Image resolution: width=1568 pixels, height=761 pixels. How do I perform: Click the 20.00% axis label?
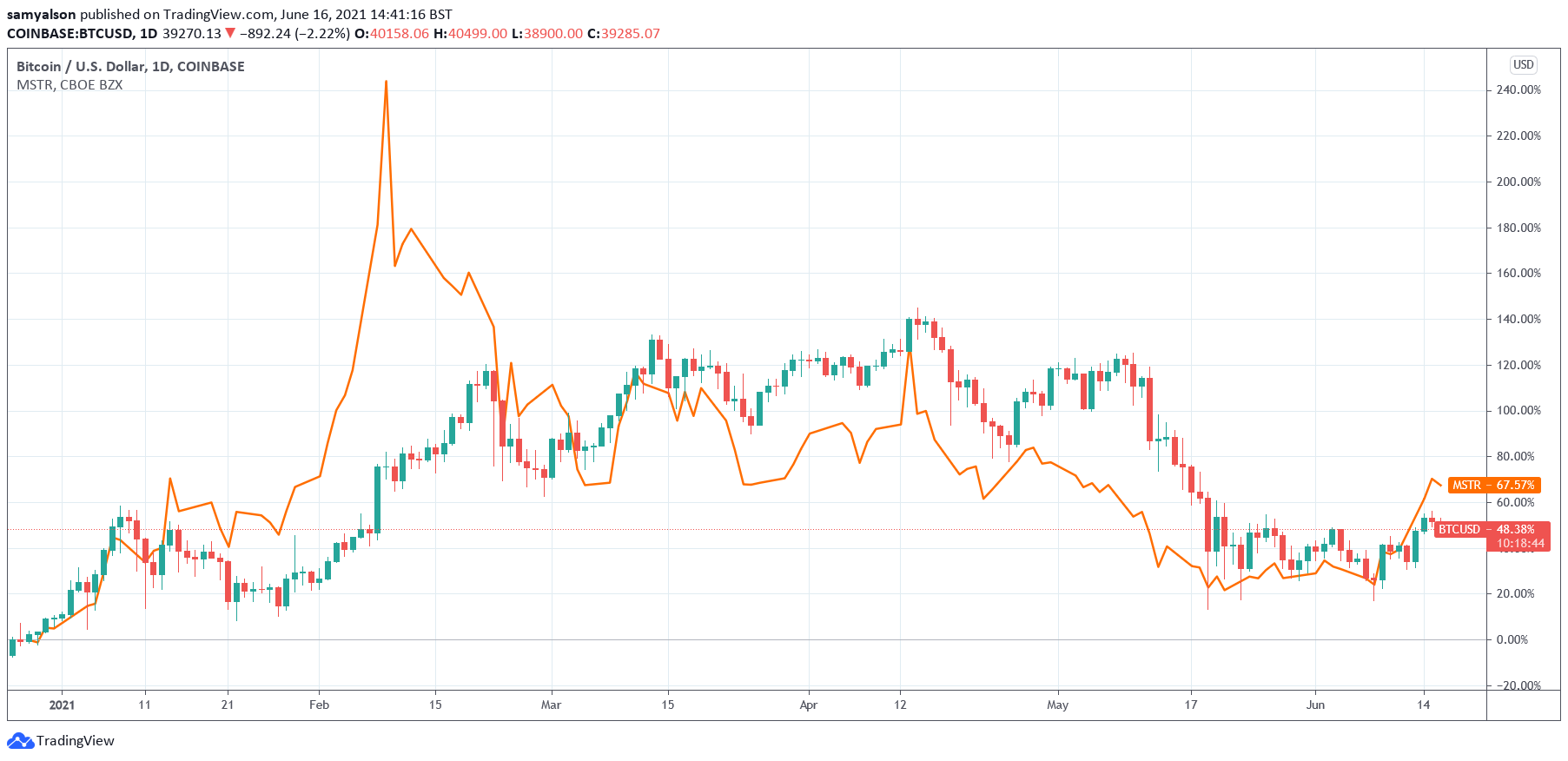pos(1516,594)
